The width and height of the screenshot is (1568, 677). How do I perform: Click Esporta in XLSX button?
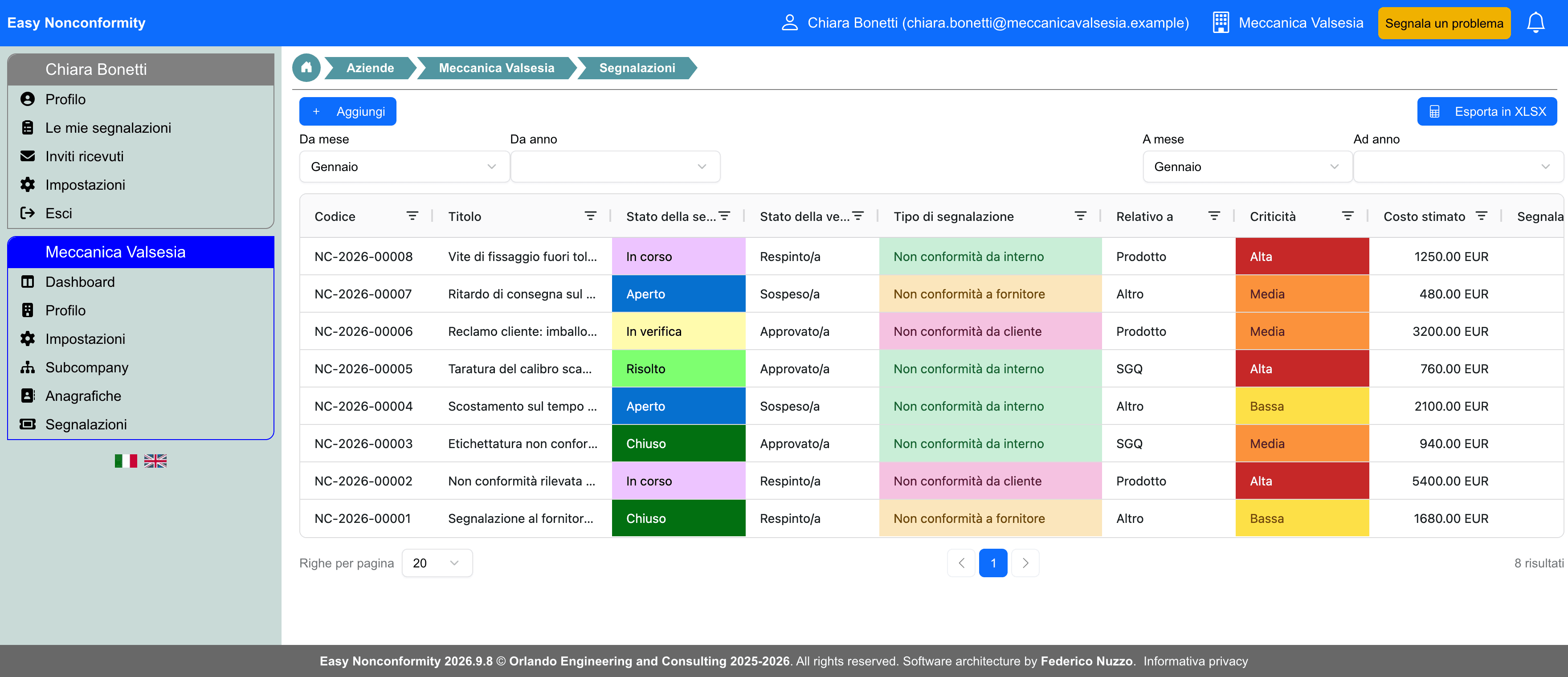click(x=1486, y=111)
